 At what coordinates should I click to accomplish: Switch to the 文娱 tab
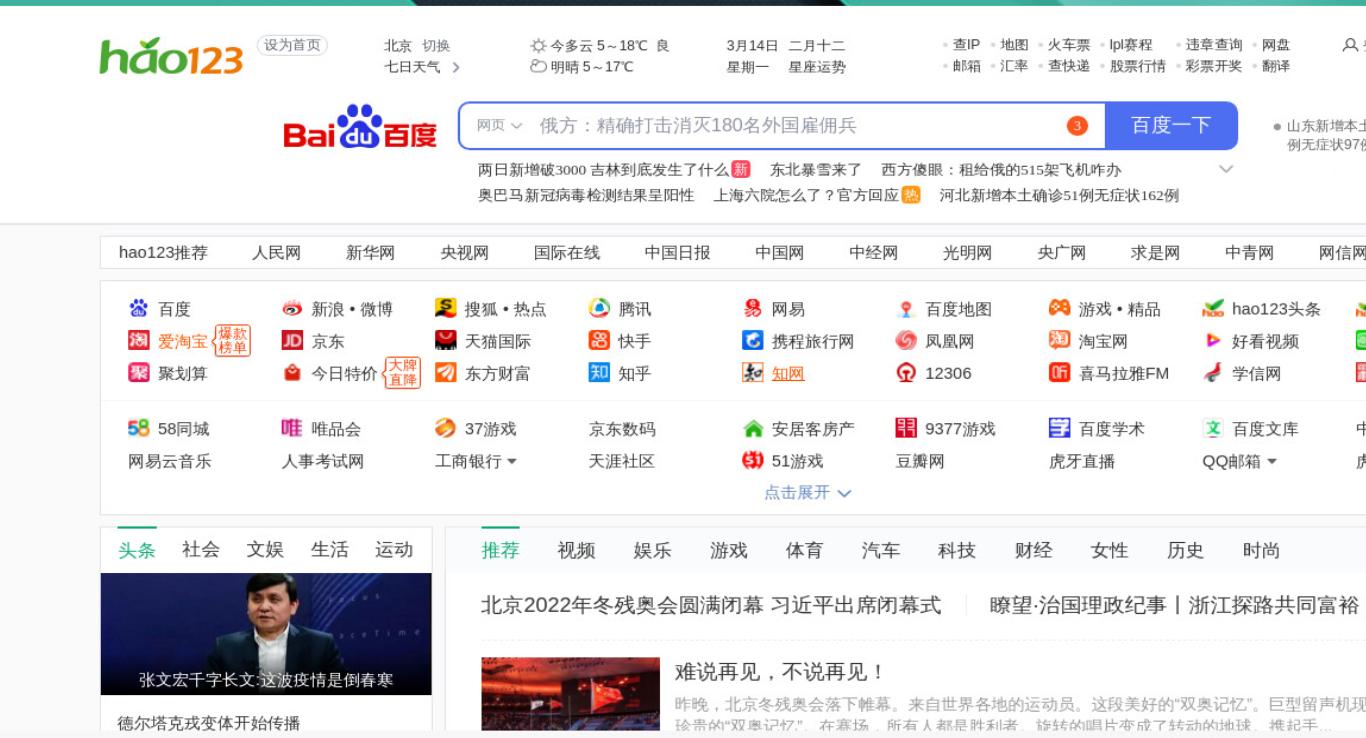tap(265, 549)
